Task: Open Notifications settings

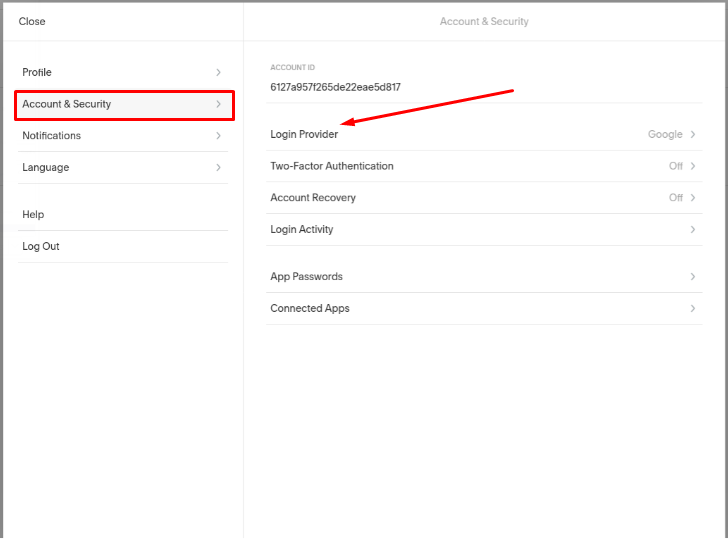Action: 123,136
